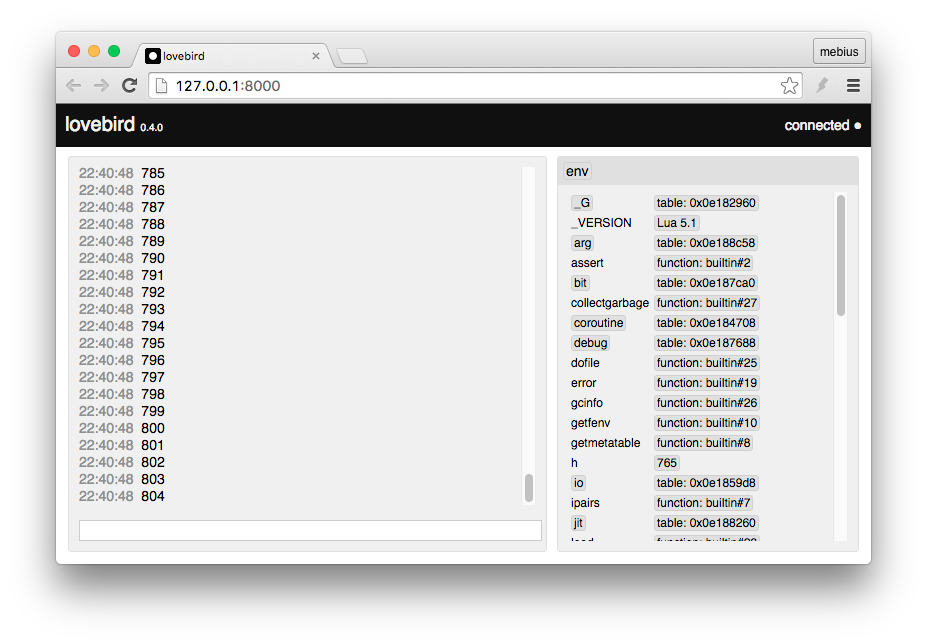Image resolution: width=927 pixels, height=644 pixels.
Task: Reload the page with the refresh icon
Action: pos(129,86)
